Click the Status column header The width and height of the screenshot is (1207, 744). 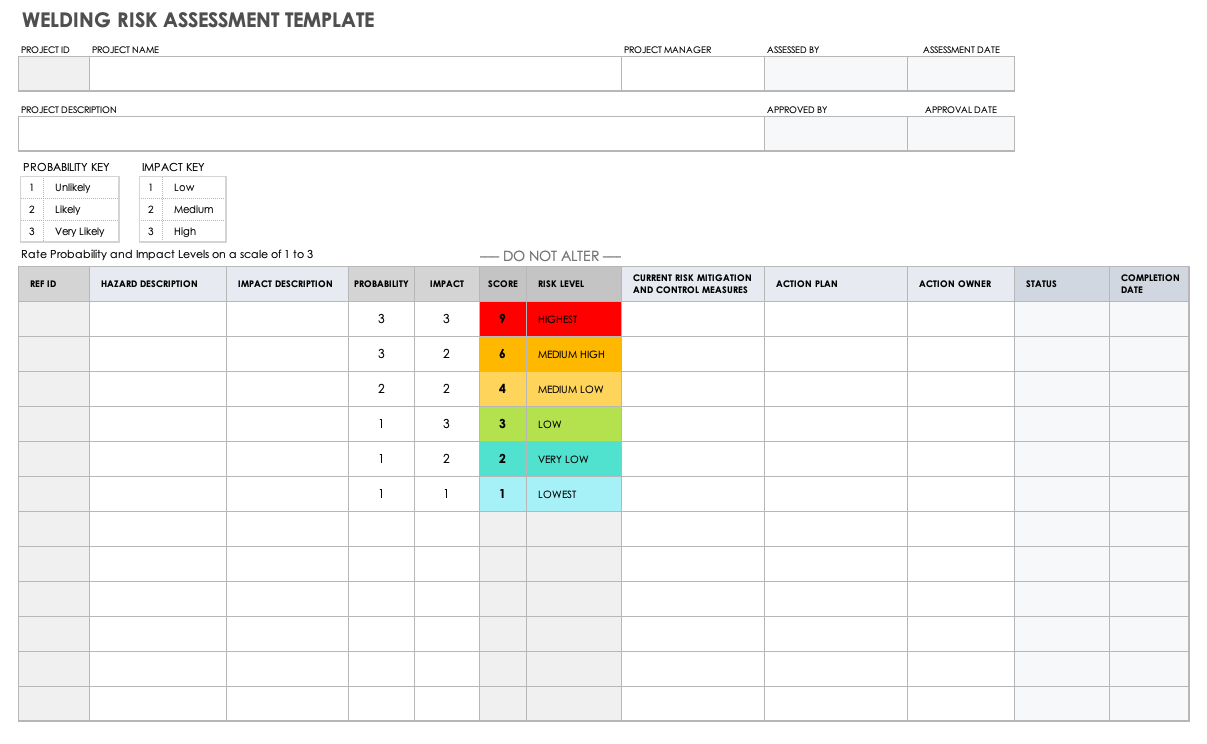click(1061, 284)
